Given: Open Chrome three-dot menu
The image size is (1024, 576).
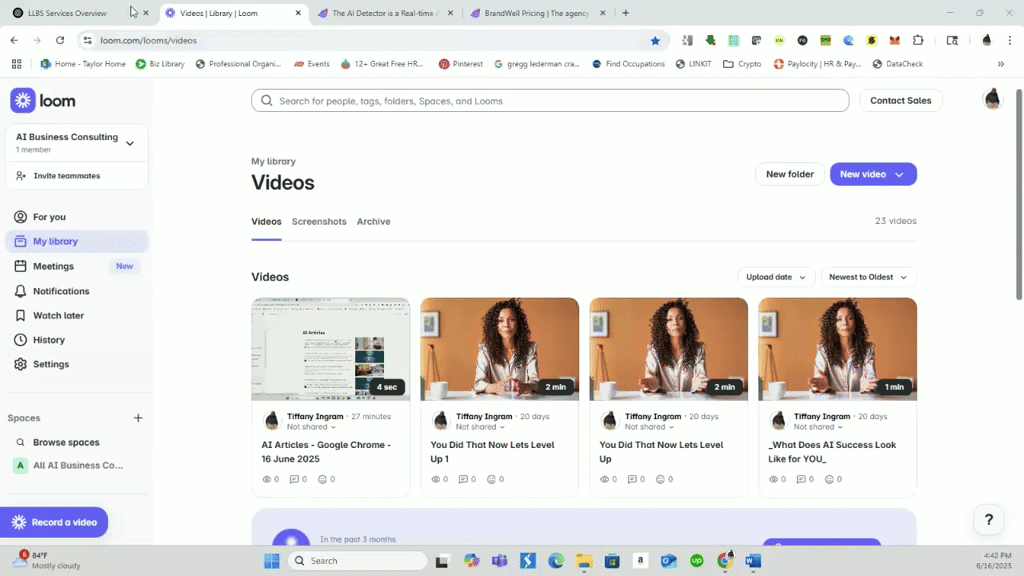Looking at the screenshot, I should pyautogui.click(x=1010, y=40).
